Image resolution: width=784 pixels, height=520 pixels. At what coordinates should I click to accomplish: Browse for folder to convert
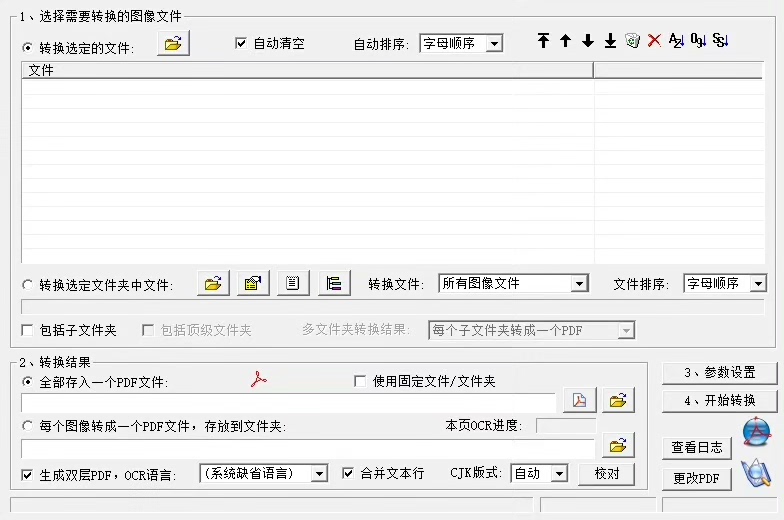coord(214,284)
